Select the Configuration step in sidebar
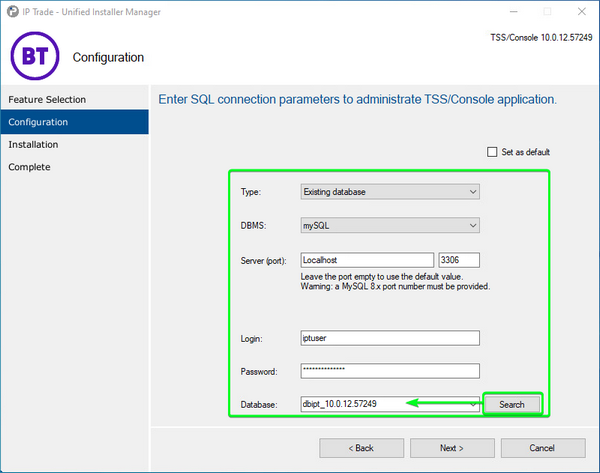Screen dimensions: 600x473 [75, 122]
